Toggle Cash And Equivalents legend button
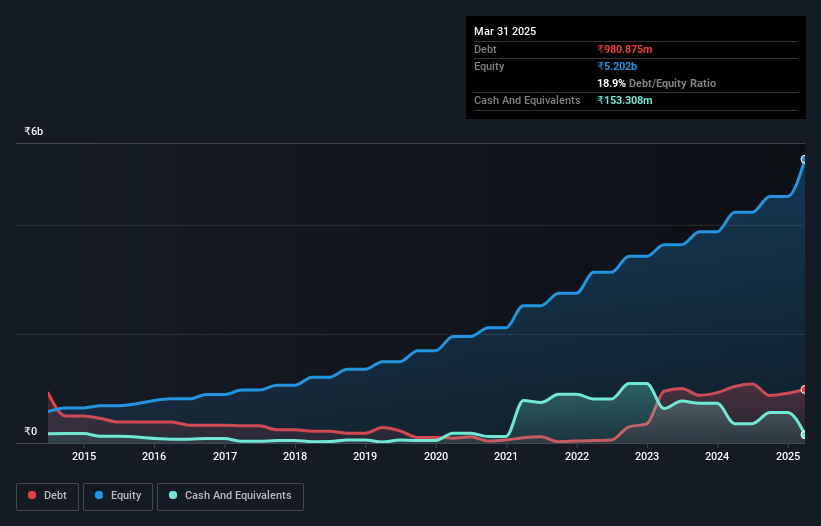Image resolution: width=821 pixels, height=526 pixels. [x=230, y=496]
